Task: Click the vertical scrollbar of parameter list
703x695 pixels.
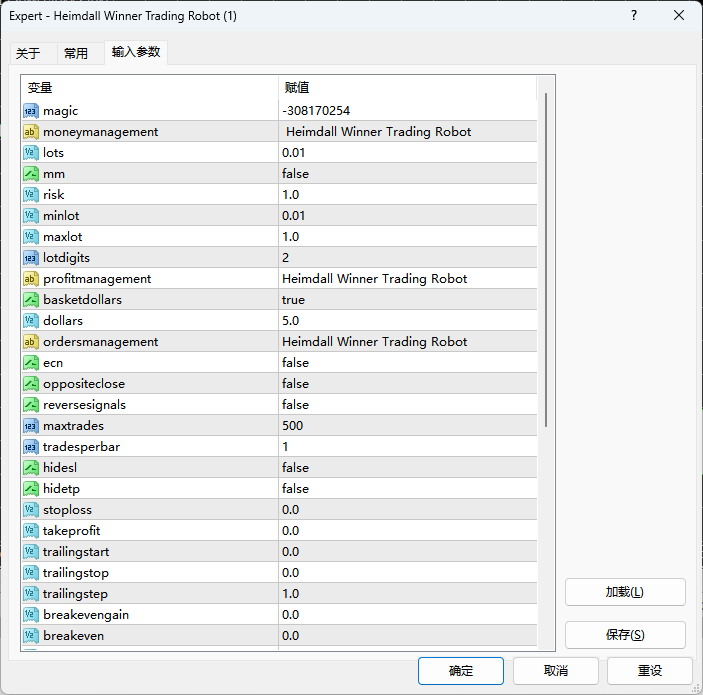Action: [545, 260]
